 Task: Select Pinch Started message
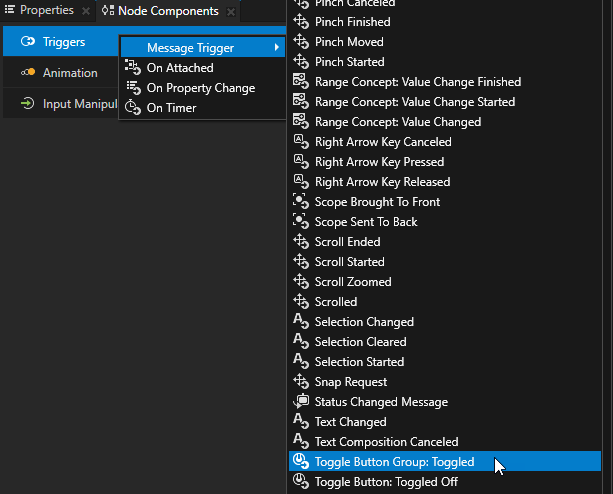point(445,61)
